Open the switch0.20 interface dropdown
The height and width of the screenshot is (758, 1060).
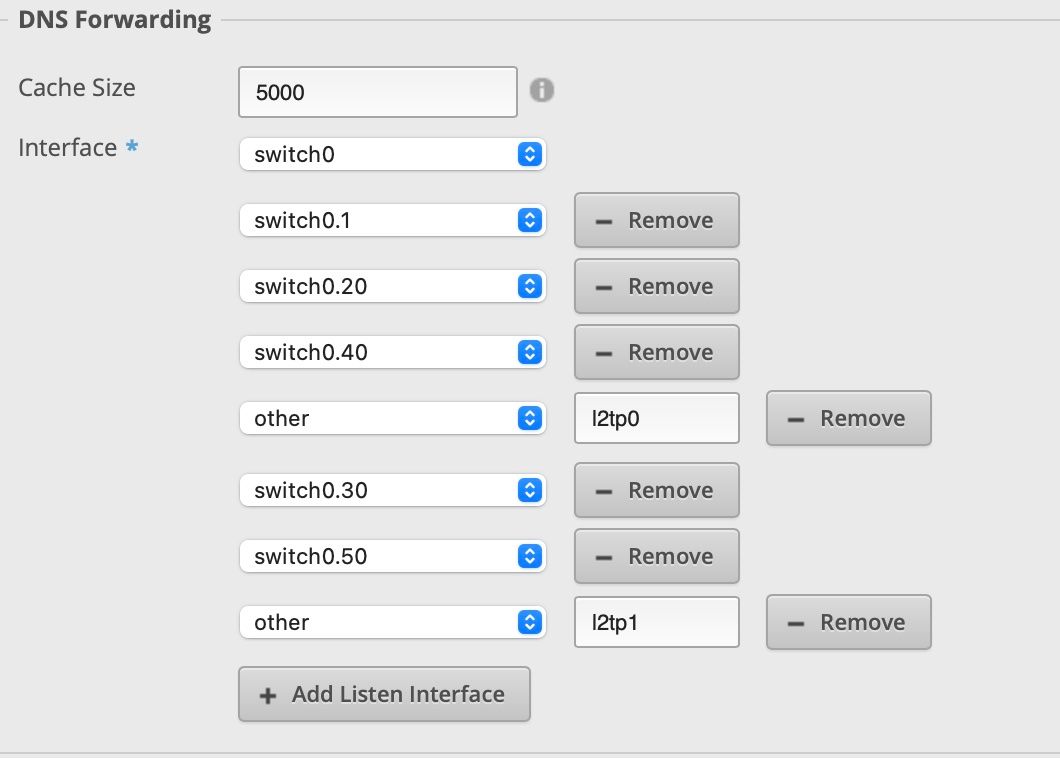pyautogui.click(x=392, y=286)
